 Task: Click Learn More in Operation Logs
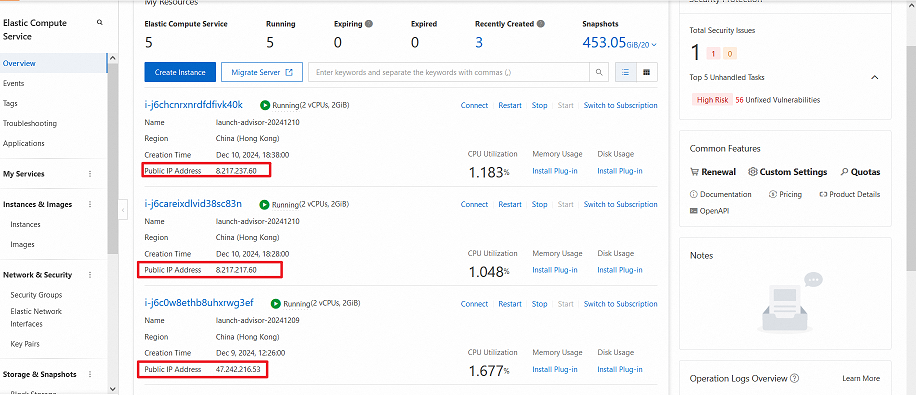point(861,379)
